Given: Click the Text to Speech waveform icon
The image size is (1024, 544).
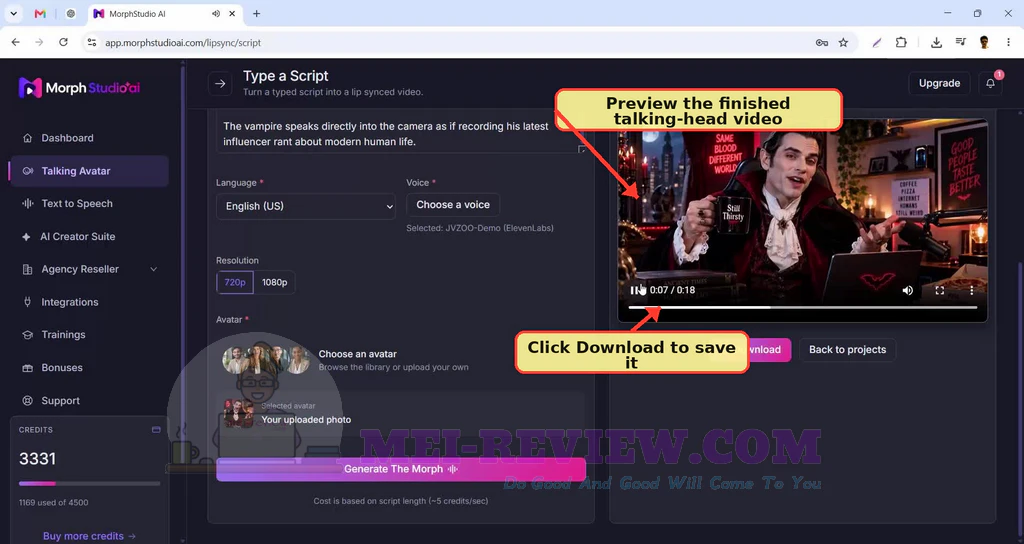Looking at the screenshot, I should pyautogui.click(x=27, y=204).
